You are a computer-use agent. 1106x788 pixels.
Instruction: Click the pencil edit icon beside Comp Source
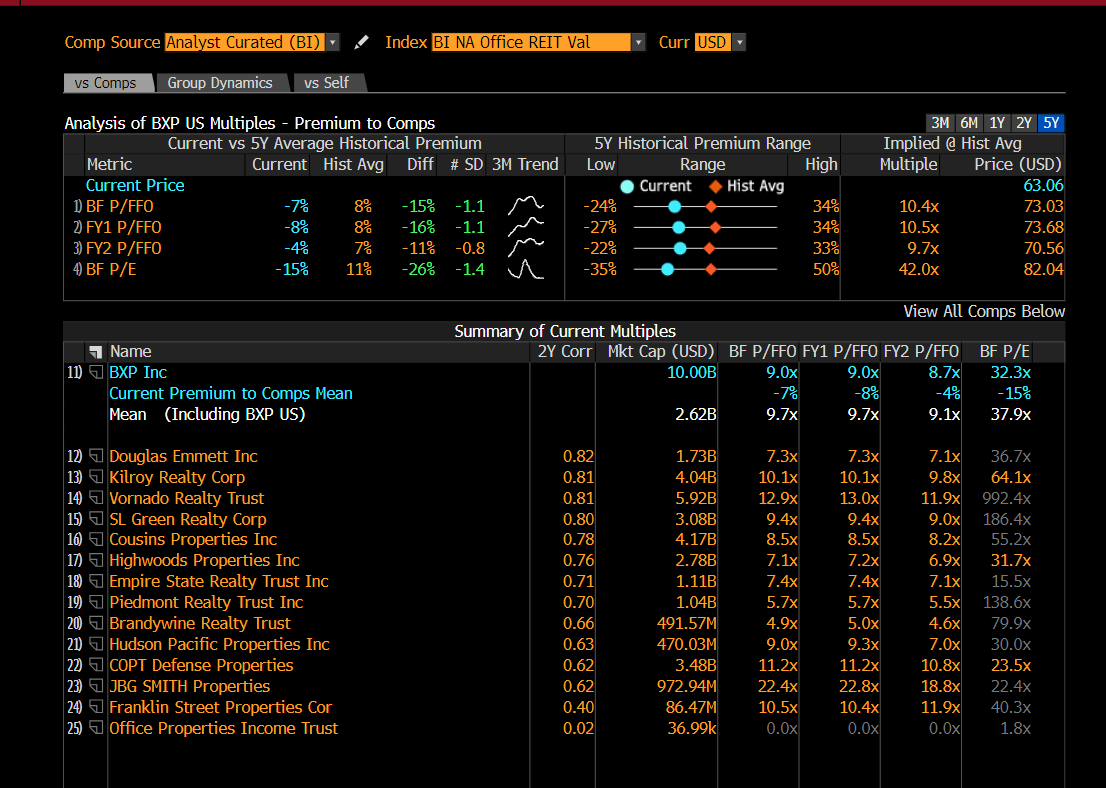[361, 42]
